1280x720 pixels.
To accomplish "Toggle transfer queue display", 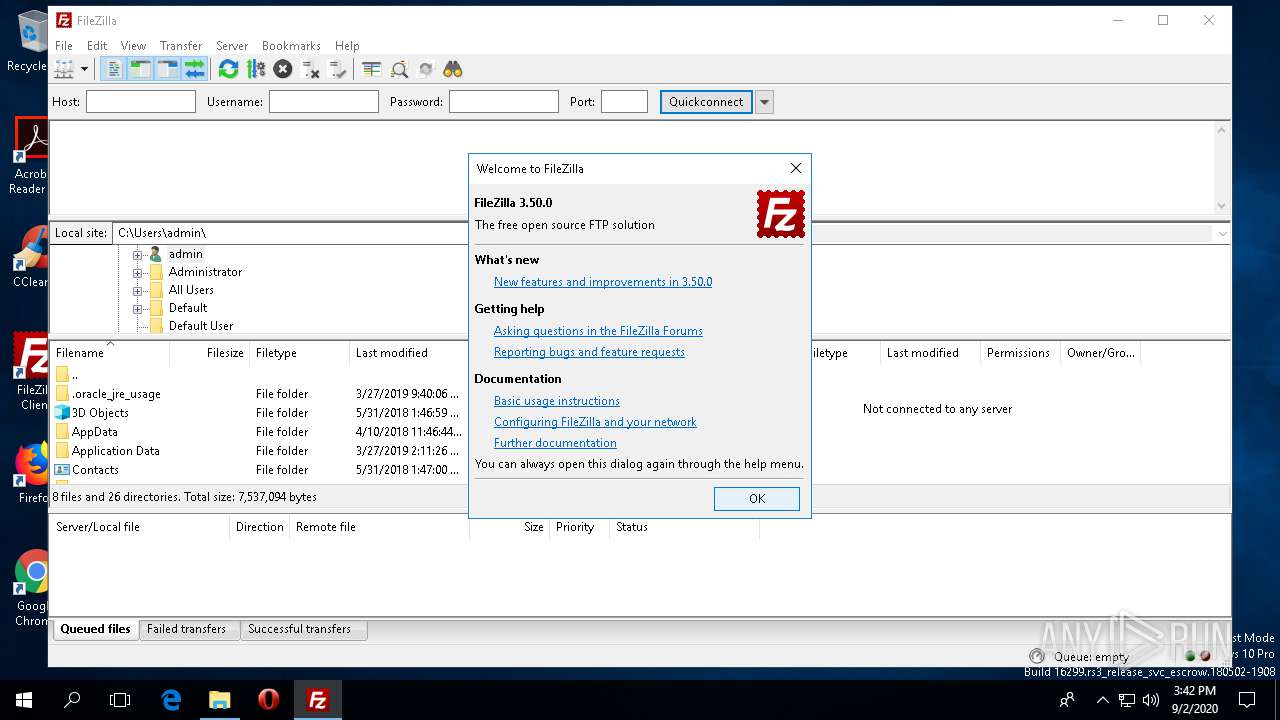I will 194,69.
